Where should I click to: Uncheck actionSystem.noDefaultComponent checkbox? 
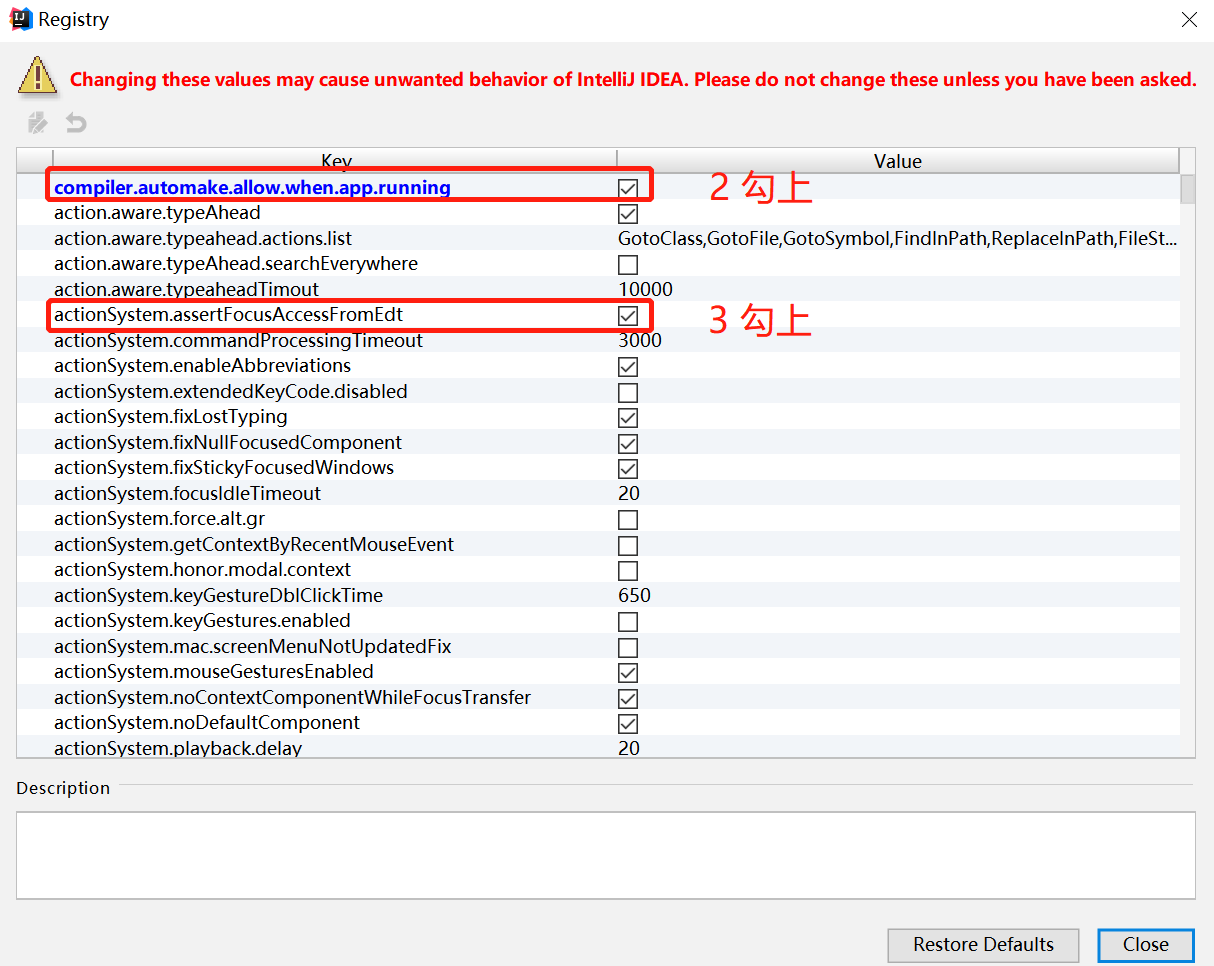[628, 724]
